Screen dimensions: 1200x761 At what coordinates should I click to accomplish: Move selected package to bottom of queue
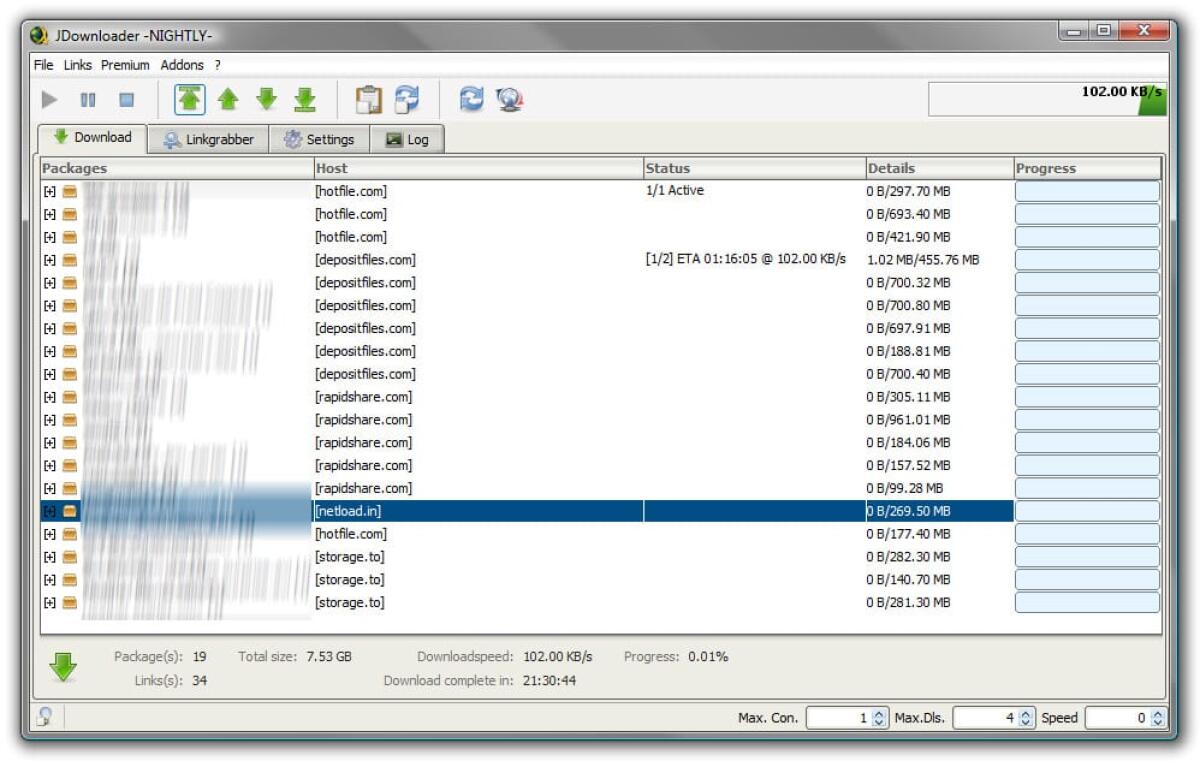306,99
